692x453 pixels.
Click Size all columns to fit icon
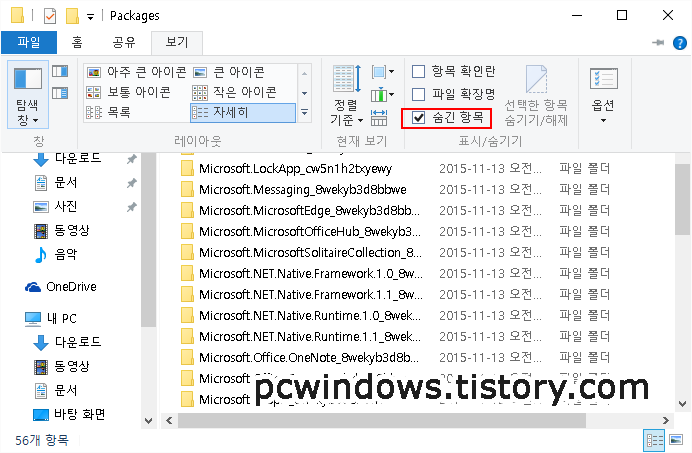[x=379, y=118]
